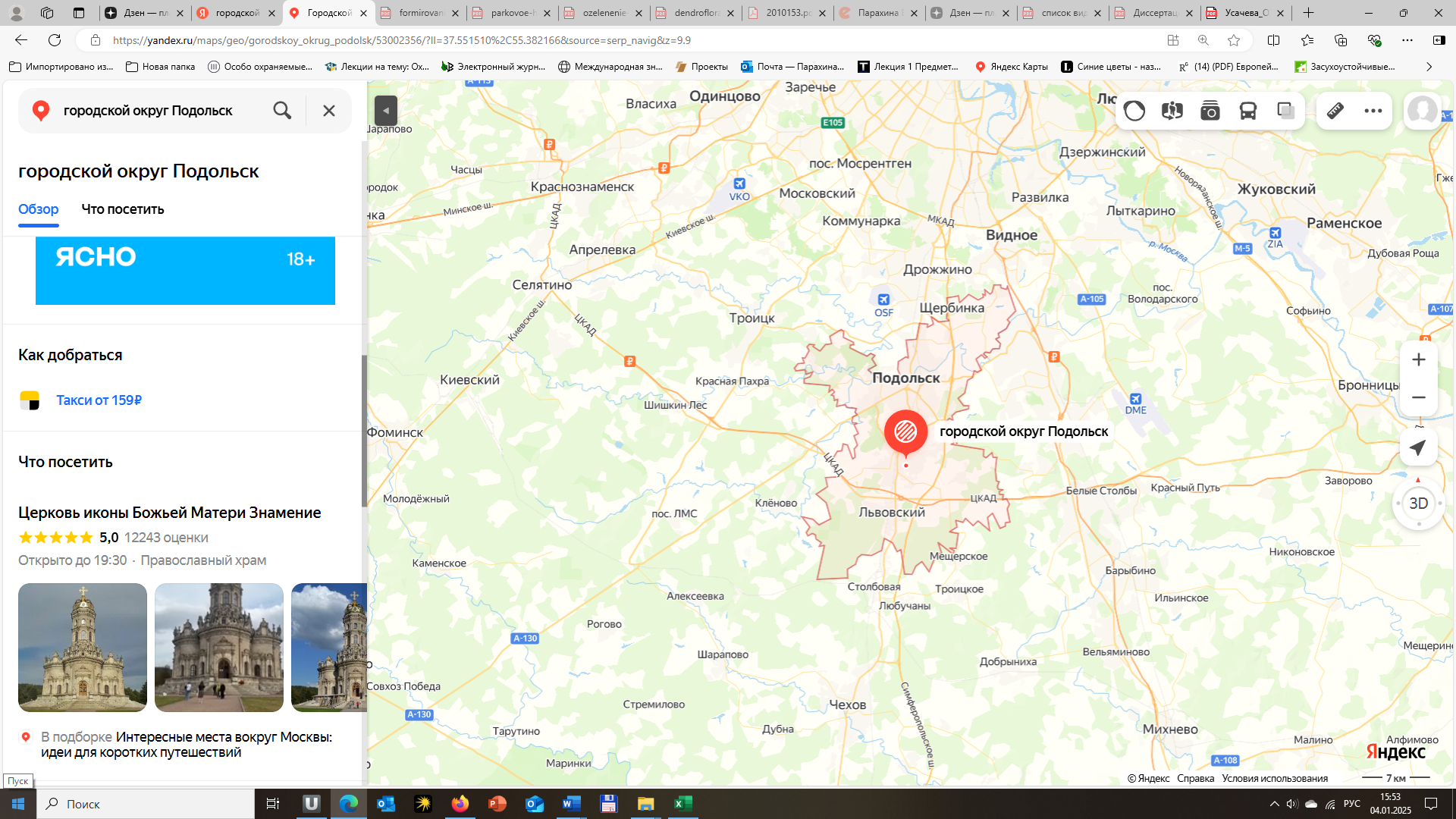This screenshot has height=819, width=1456.
Task: Click ZIA airport icon on map
Action: [x=1276, y=233]
